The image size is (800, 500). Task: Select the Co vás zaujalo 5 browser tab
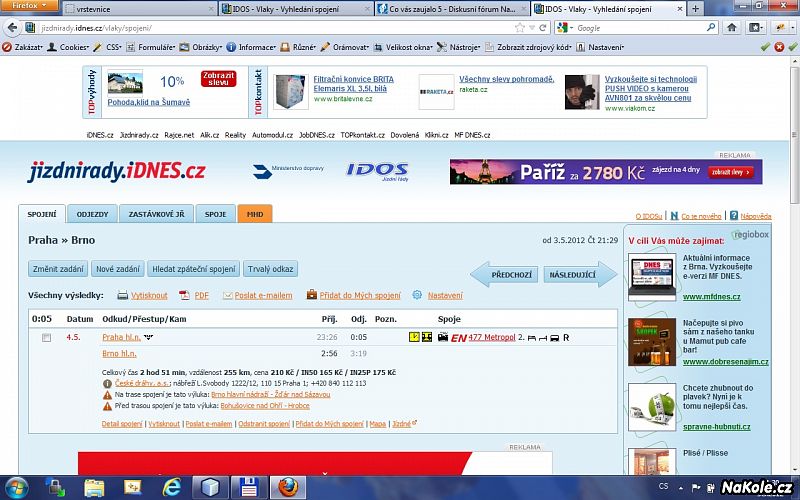tap(452, 9)
